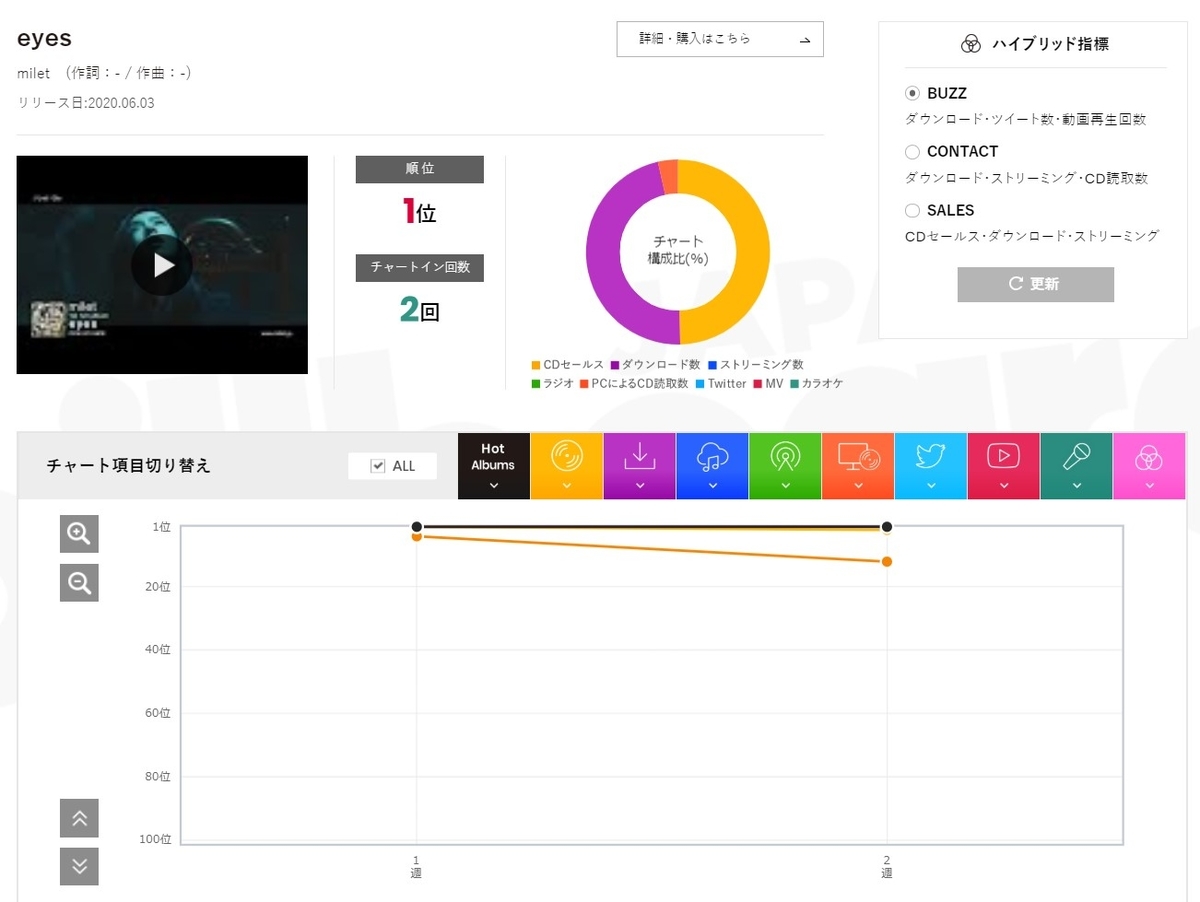Open 詳細・購入はこちら purchase link
The height and width of the screenshot is (902, 1200).
720,39
